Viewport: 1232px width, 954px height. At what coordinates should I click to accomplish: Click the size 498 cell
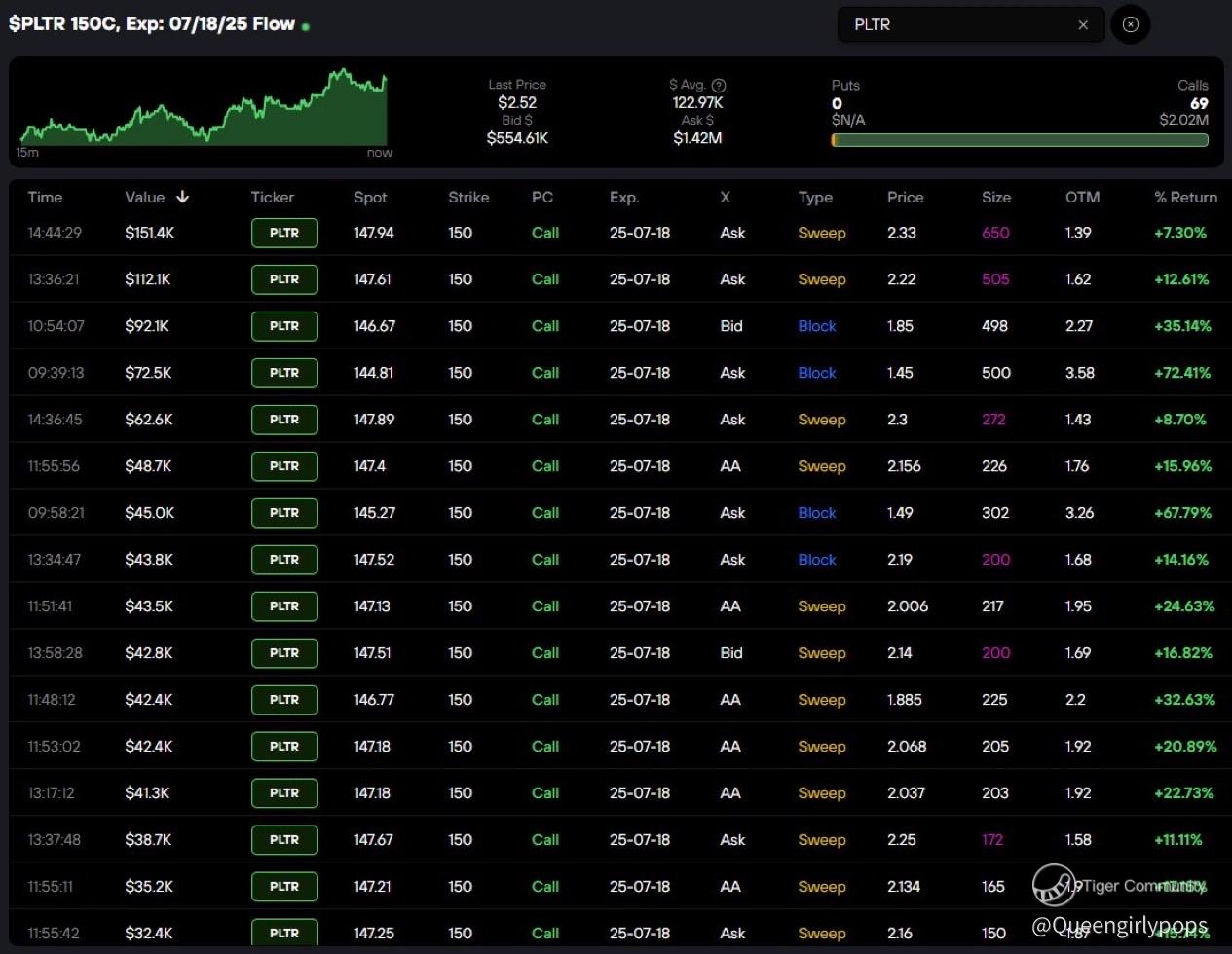tap(994, 326)
